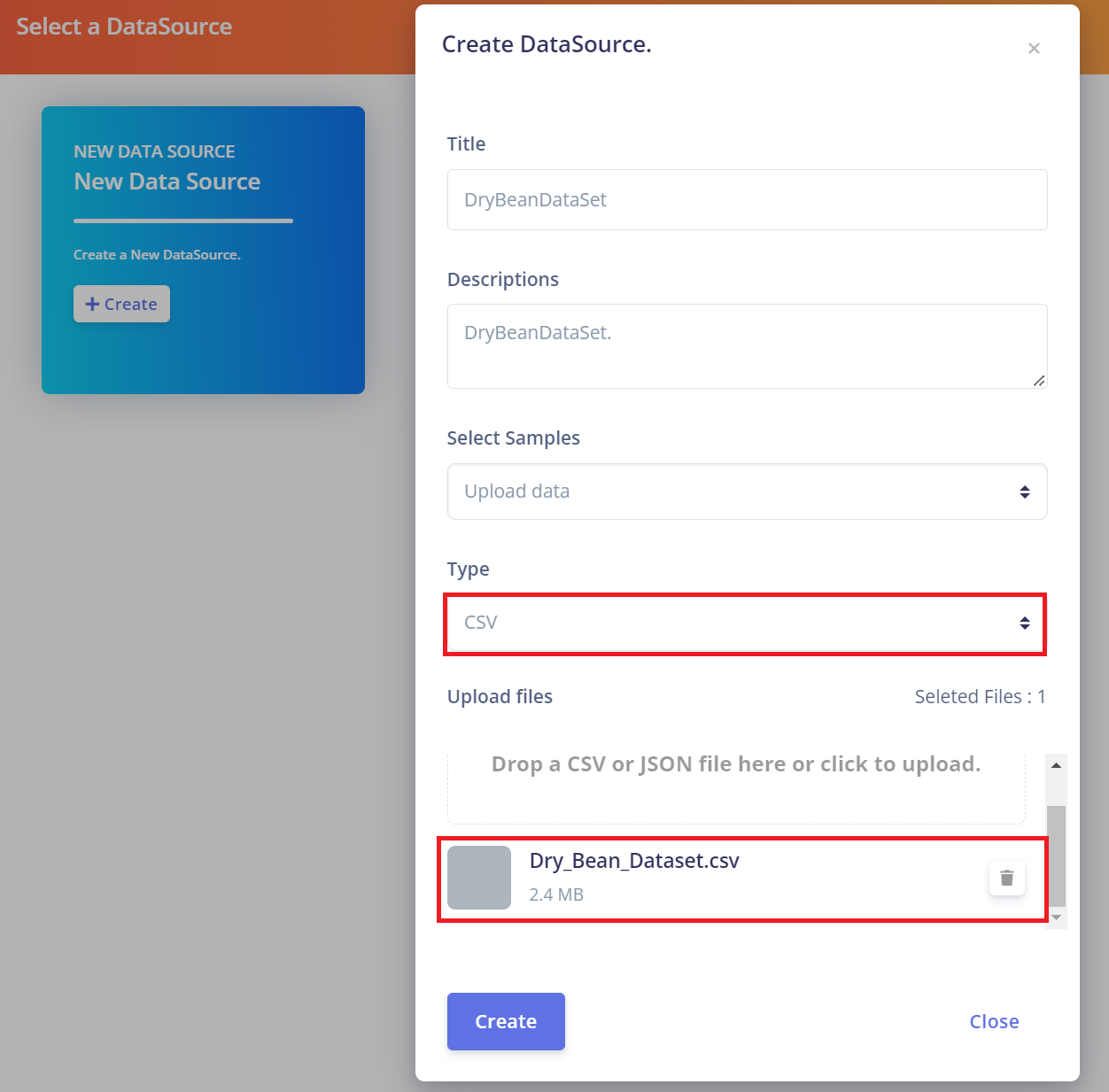Click the Select Samples up-down arrows icon
Viewport: 1109px width, 1092px height.
[x=1025, y=492]
